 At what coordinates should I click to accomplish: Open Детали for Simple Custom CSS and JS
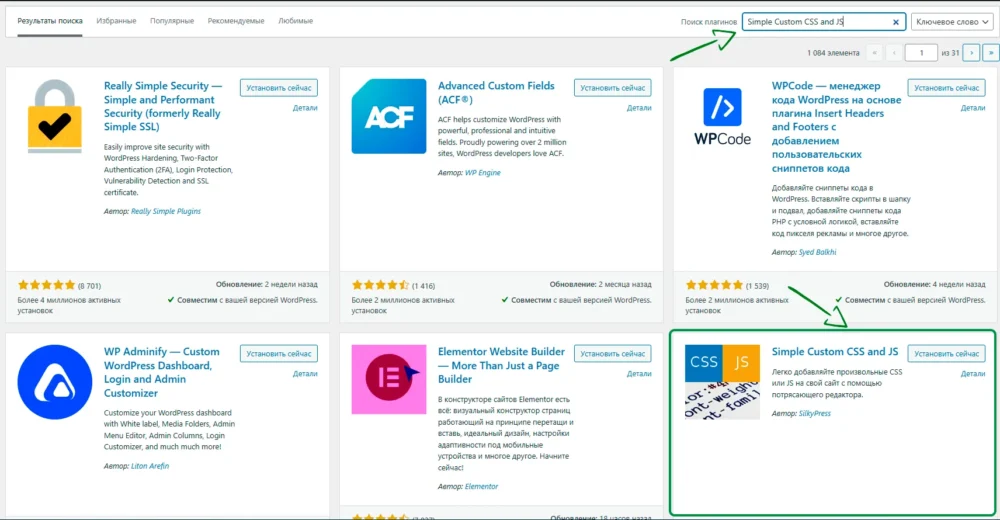(973, 374)
